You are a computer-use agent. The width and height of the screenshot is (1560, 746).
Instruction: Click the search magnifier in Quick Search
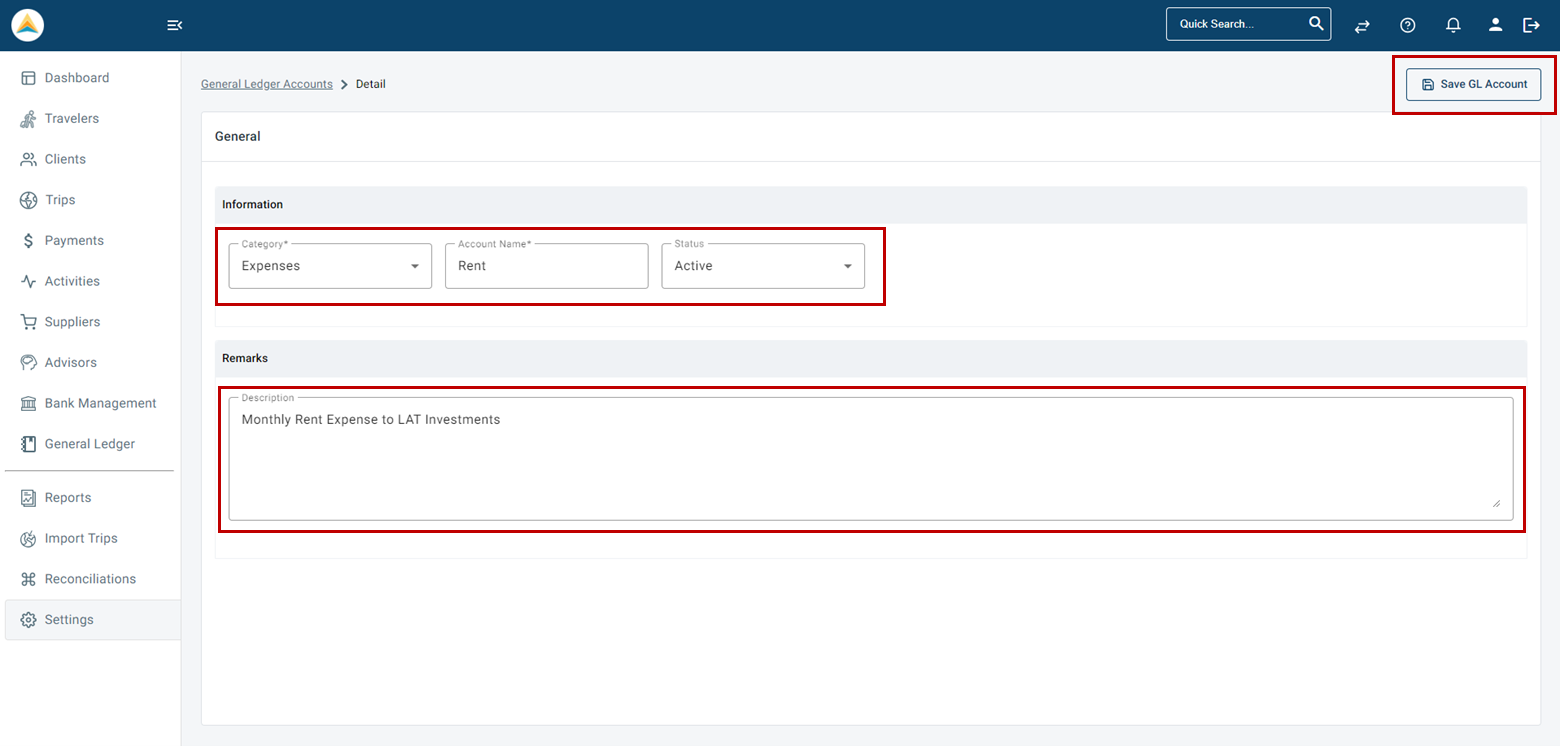1316,23
